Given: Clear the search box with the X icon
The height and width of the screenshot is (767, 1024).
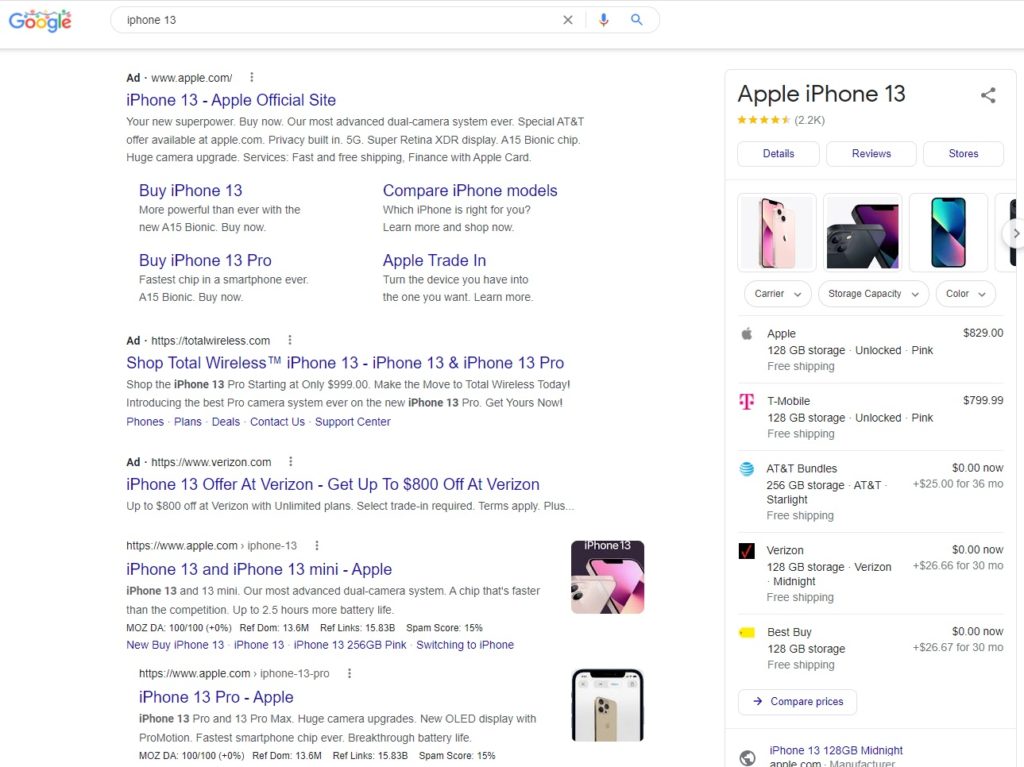Looking at the screenshot, I should [x=568, y=20].
